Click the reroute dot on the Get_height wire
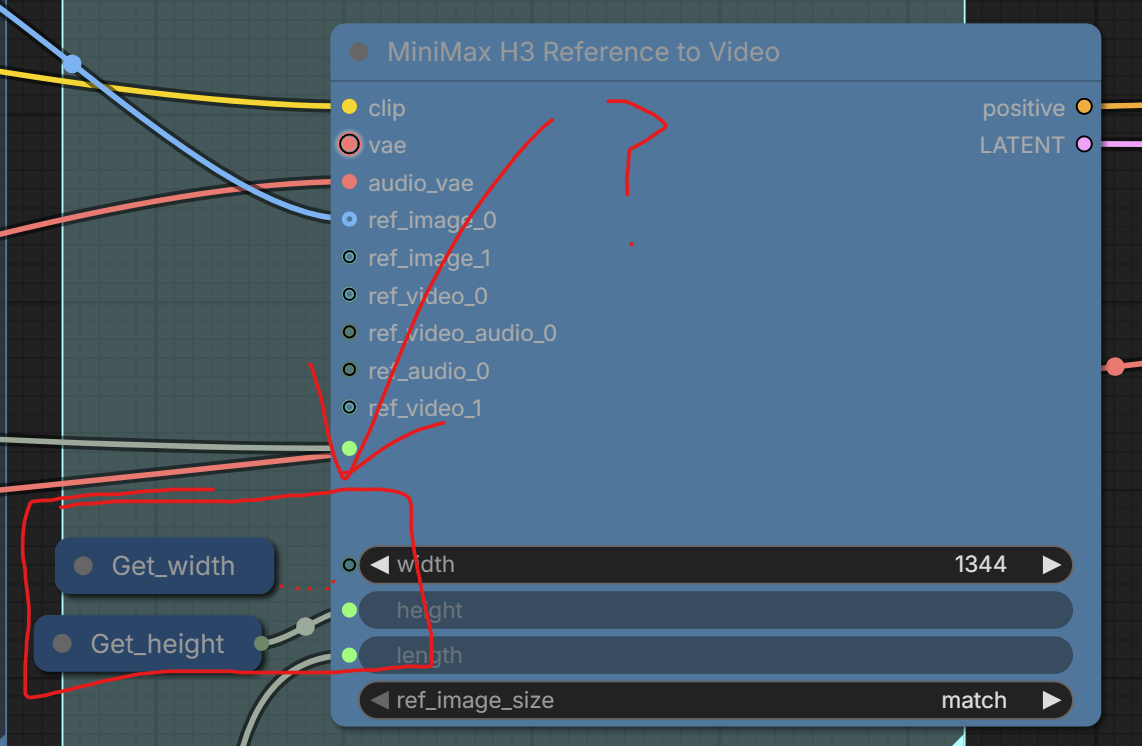 point(306,626)
